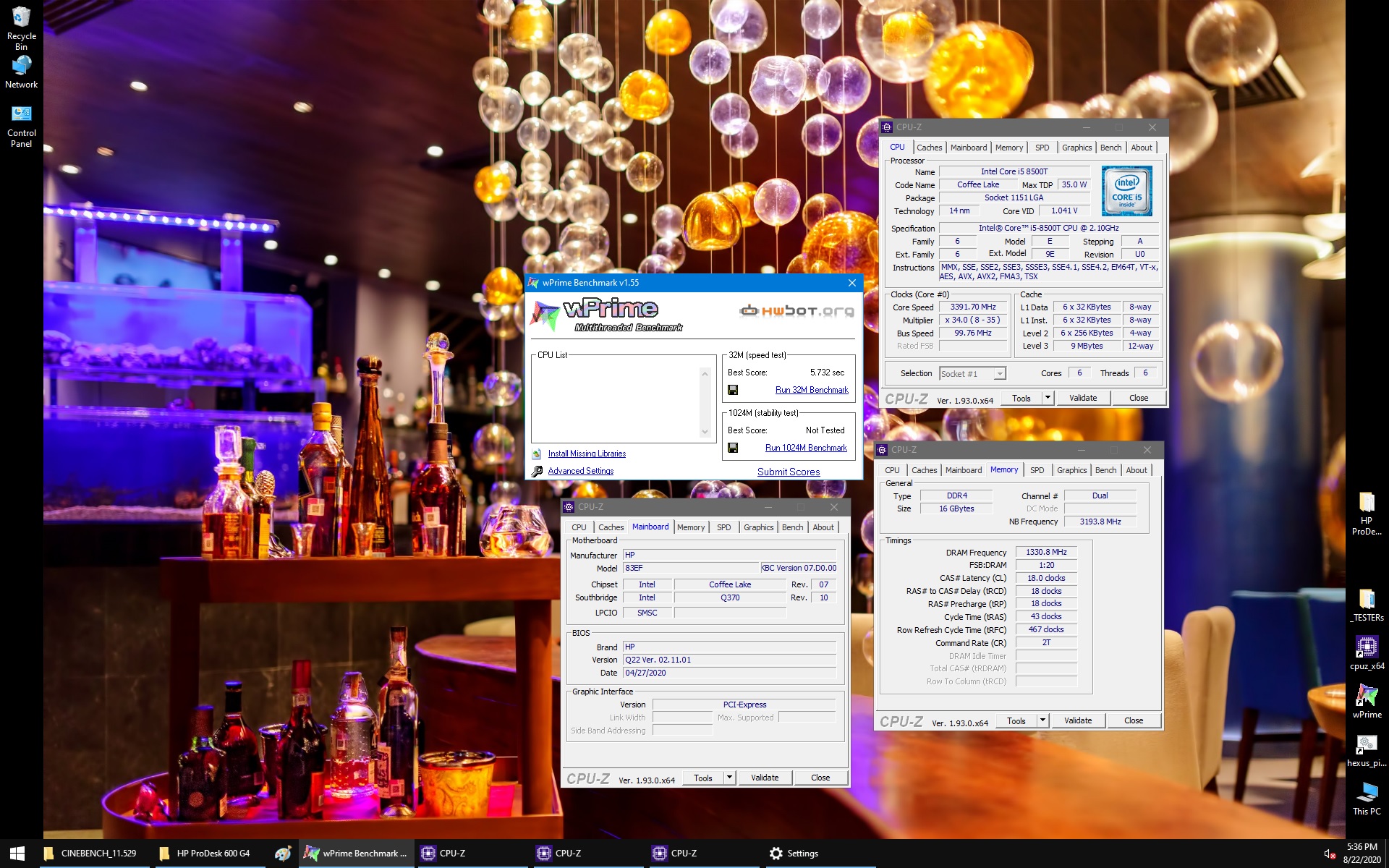Click the Multiplier x 34.0 value

click(x=972, y=320)
